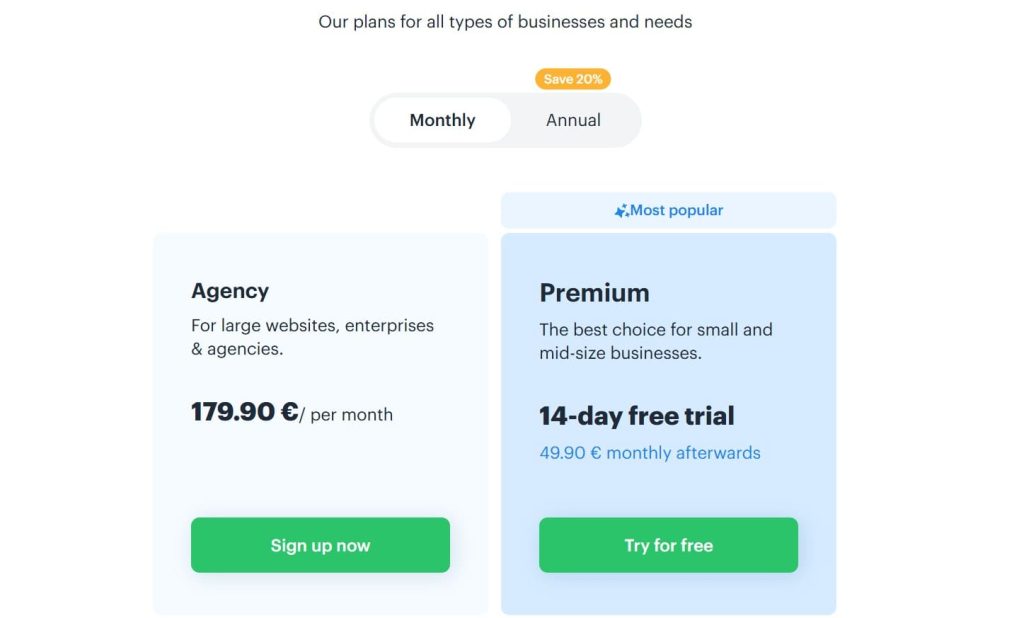Select the Annual billing option
The height and width of the screenshot is (618, 1024).
(x=573, y=120)
